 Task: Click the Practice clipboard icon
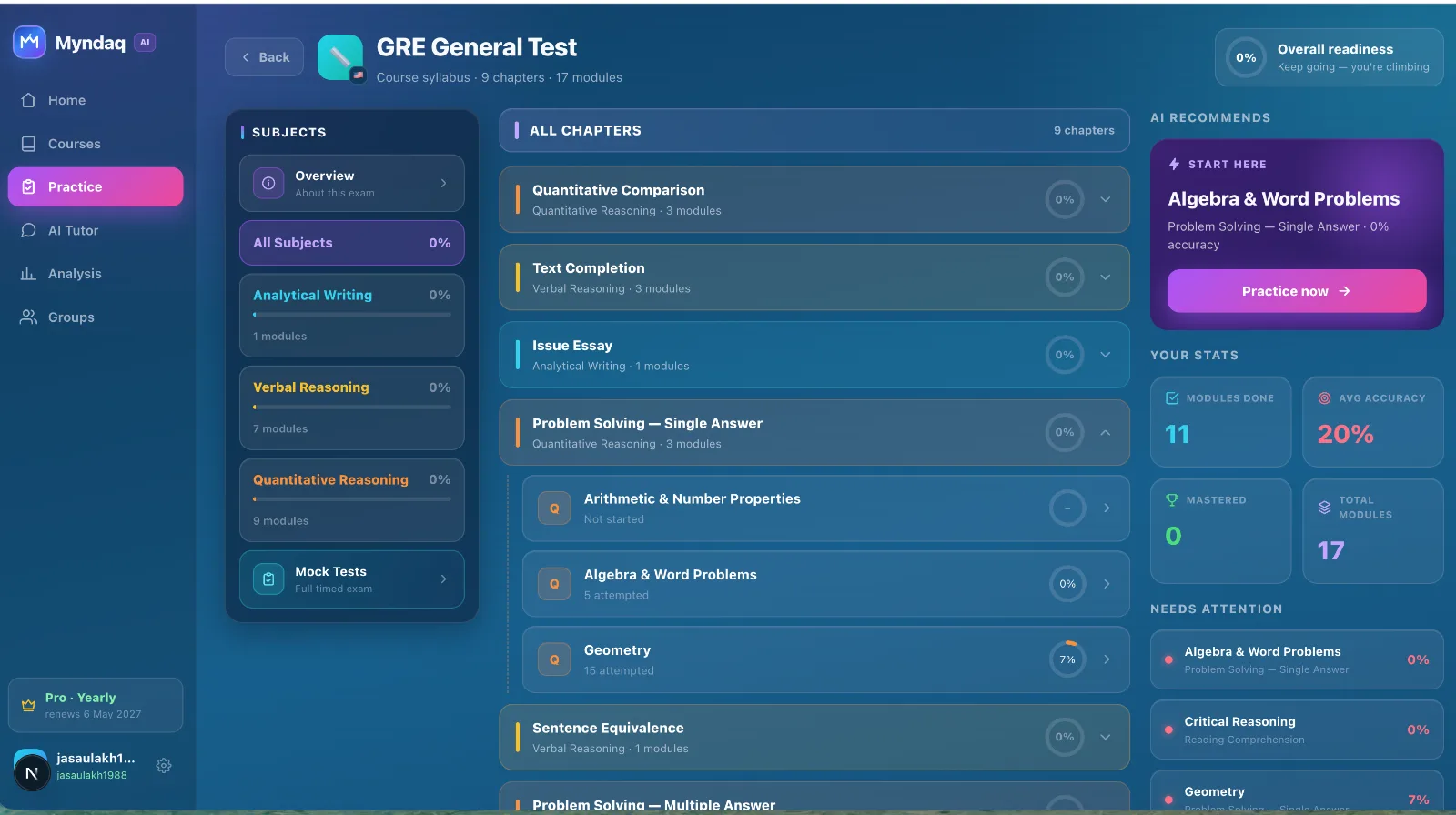[x=29, y=186]
